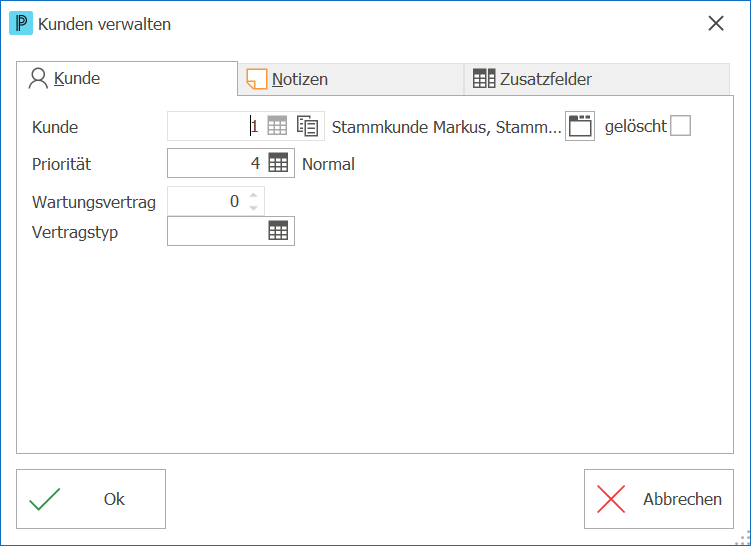Viewport: 751px width, 546px height.
Task: Toggle the gelöscht checkbox
Action: click(680, 126)
